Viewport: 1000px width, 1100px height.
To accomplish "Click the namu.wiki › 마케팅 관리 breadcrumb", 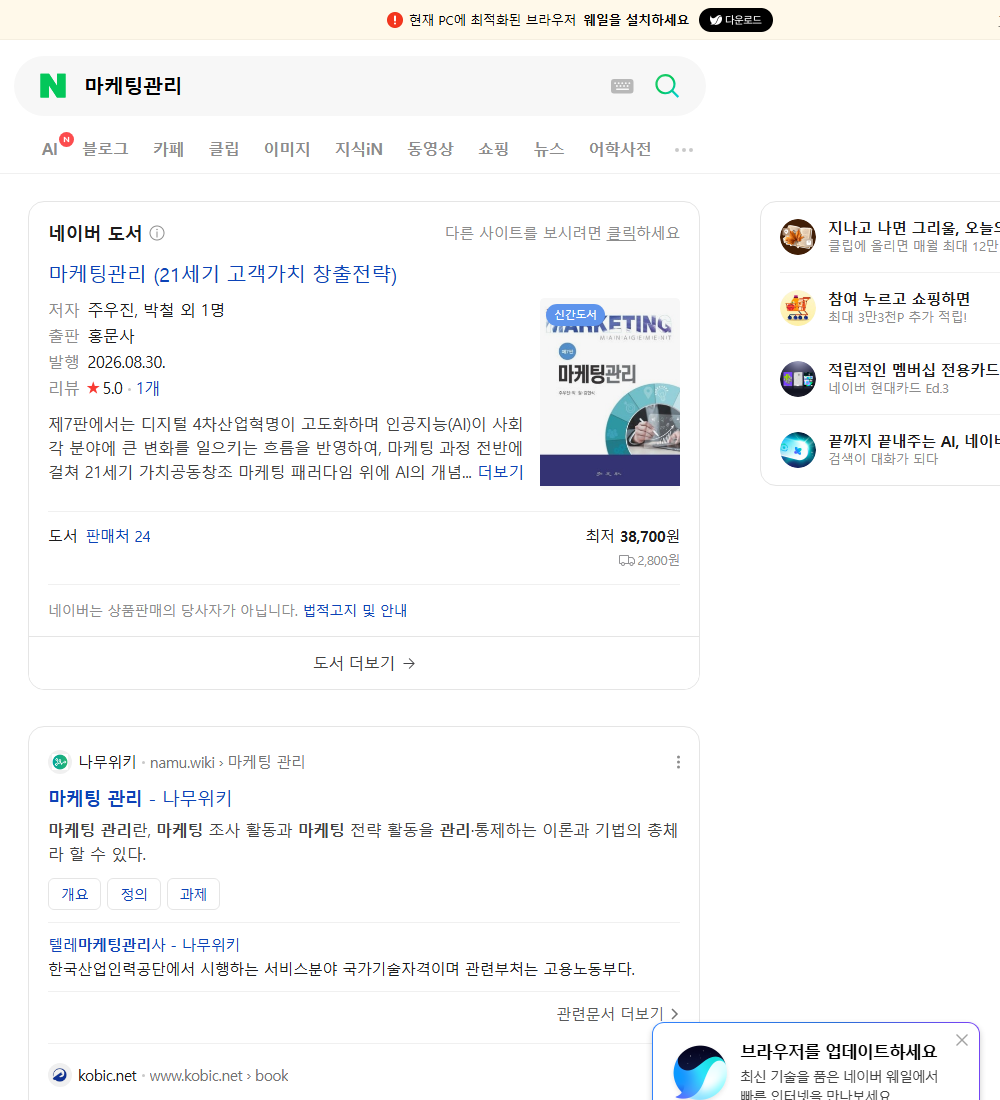I will tap(227, 762).
